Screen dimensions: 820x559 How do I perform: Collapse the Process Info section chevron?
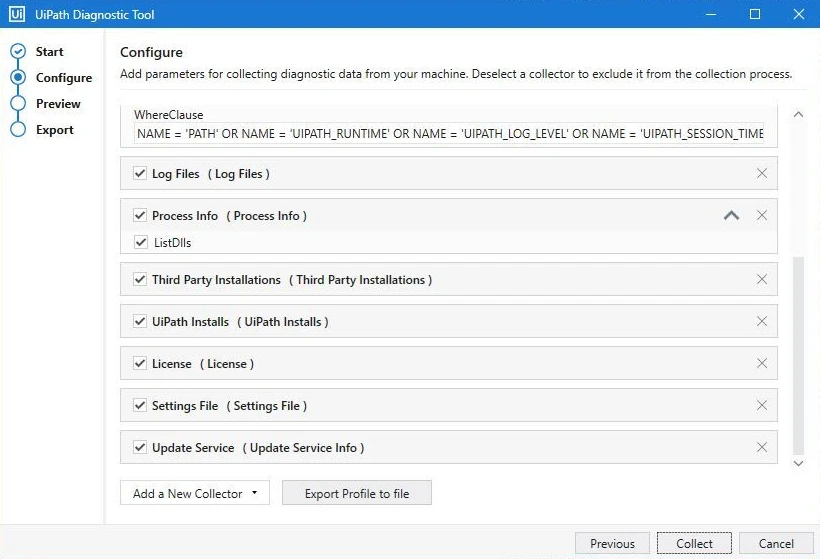(x=731, y=215)
